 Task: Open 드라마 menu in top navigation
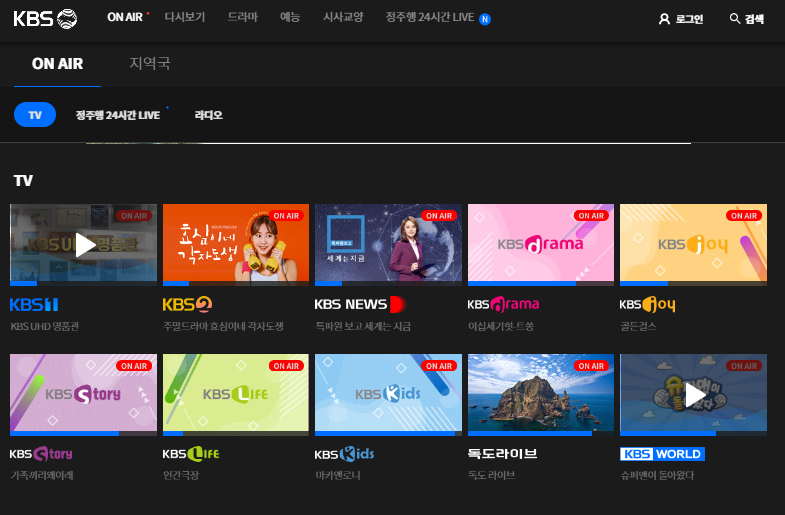243,18
